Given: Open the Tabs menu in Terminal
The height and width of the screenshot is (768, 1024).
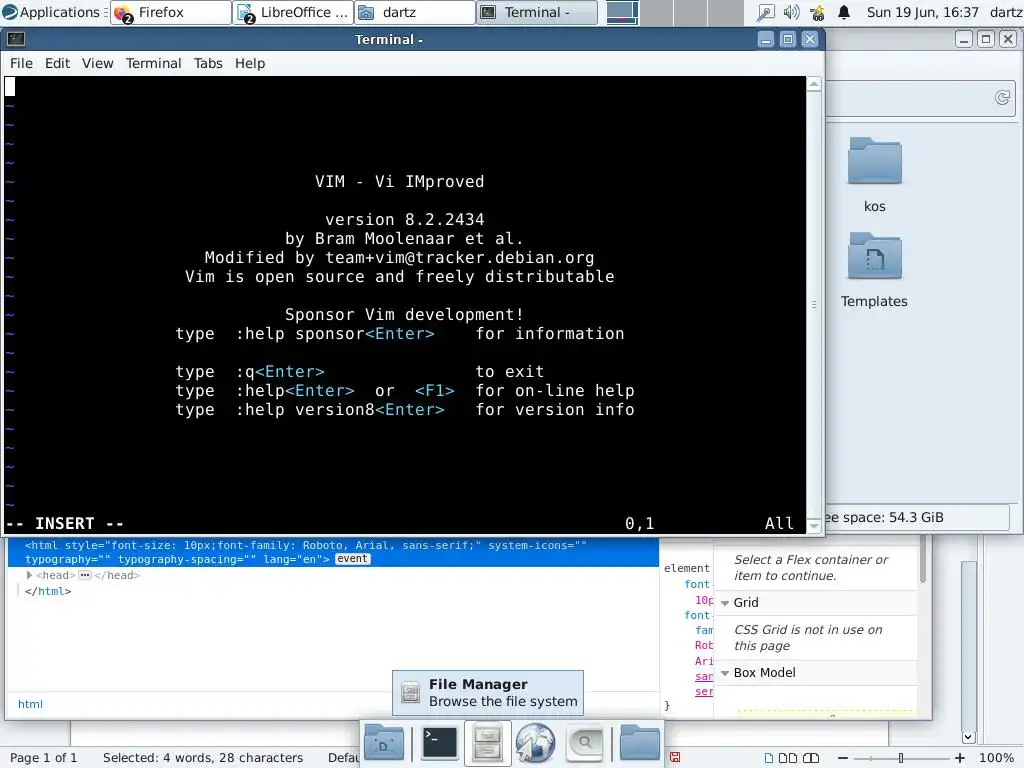Looking at the screenshot, I should pos(208,63).
